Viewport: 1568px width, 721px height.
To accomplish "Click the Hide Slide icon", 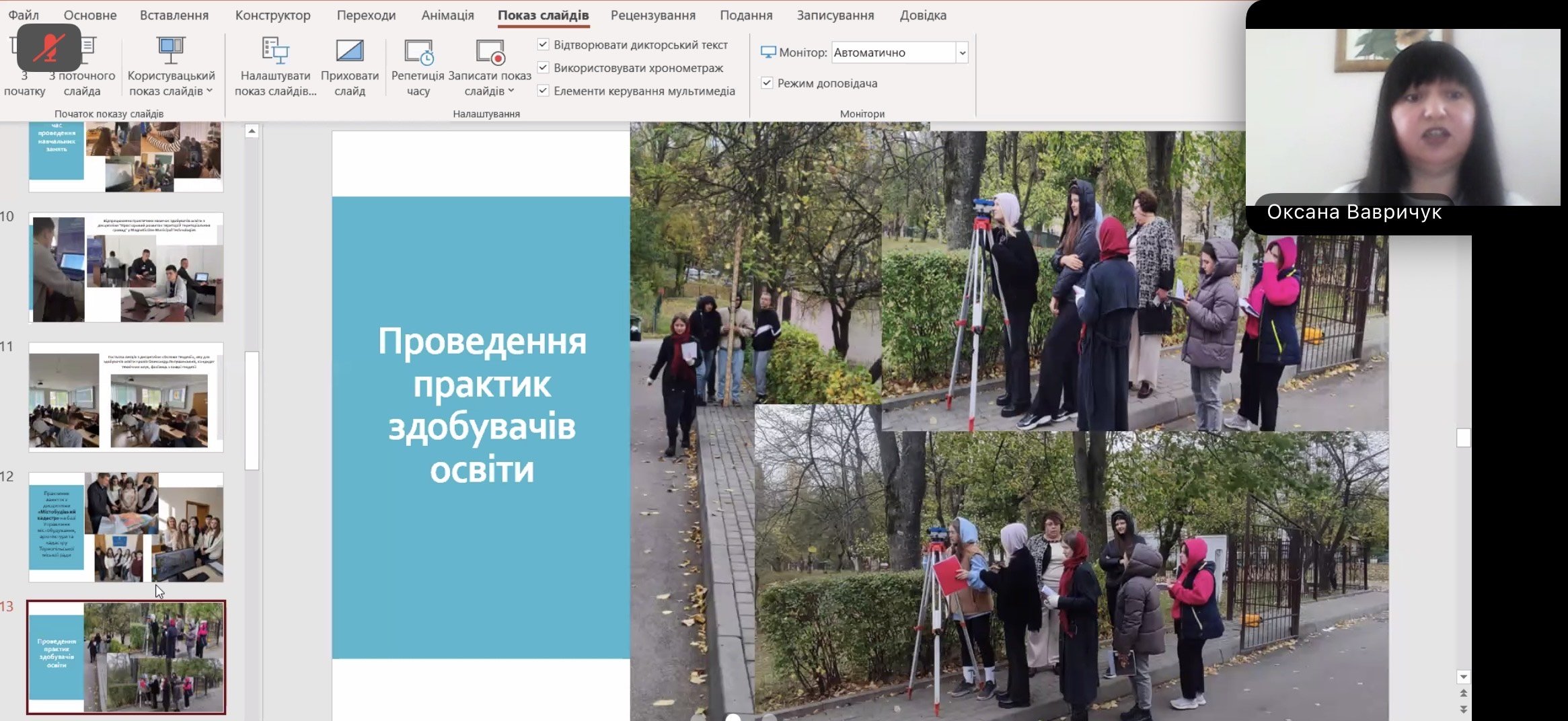I will click(x=349, y=50).
